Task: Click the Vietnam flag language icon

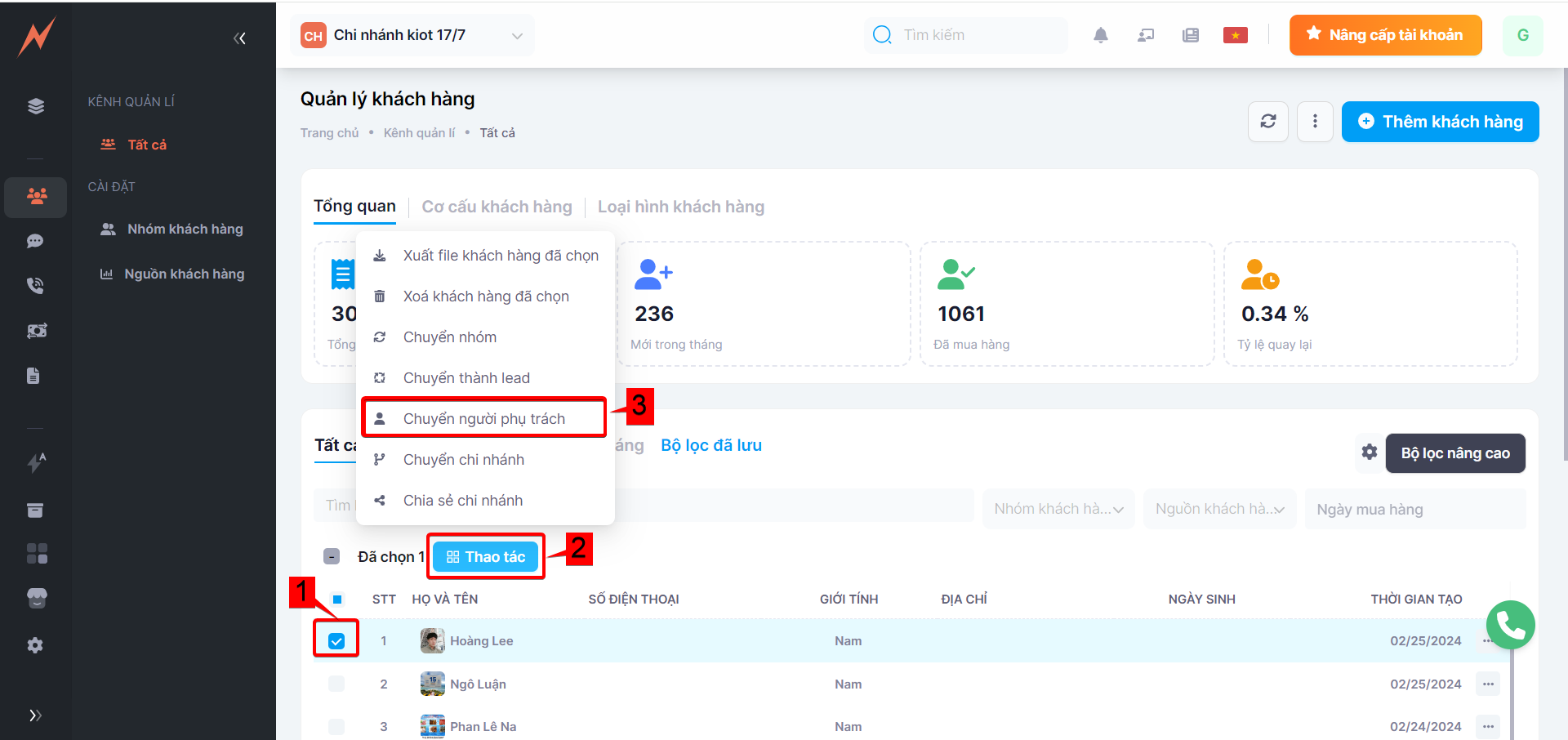Action: click(1235, 35)
